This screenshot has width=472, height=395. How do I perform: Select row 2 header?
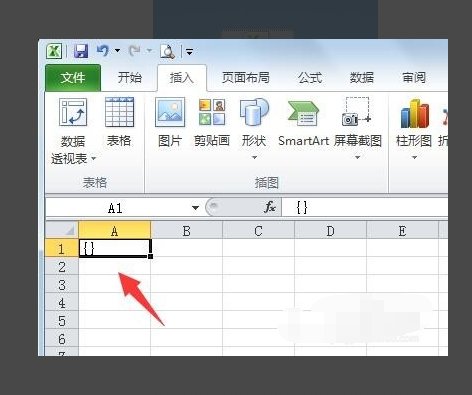(x=62, y=266)
